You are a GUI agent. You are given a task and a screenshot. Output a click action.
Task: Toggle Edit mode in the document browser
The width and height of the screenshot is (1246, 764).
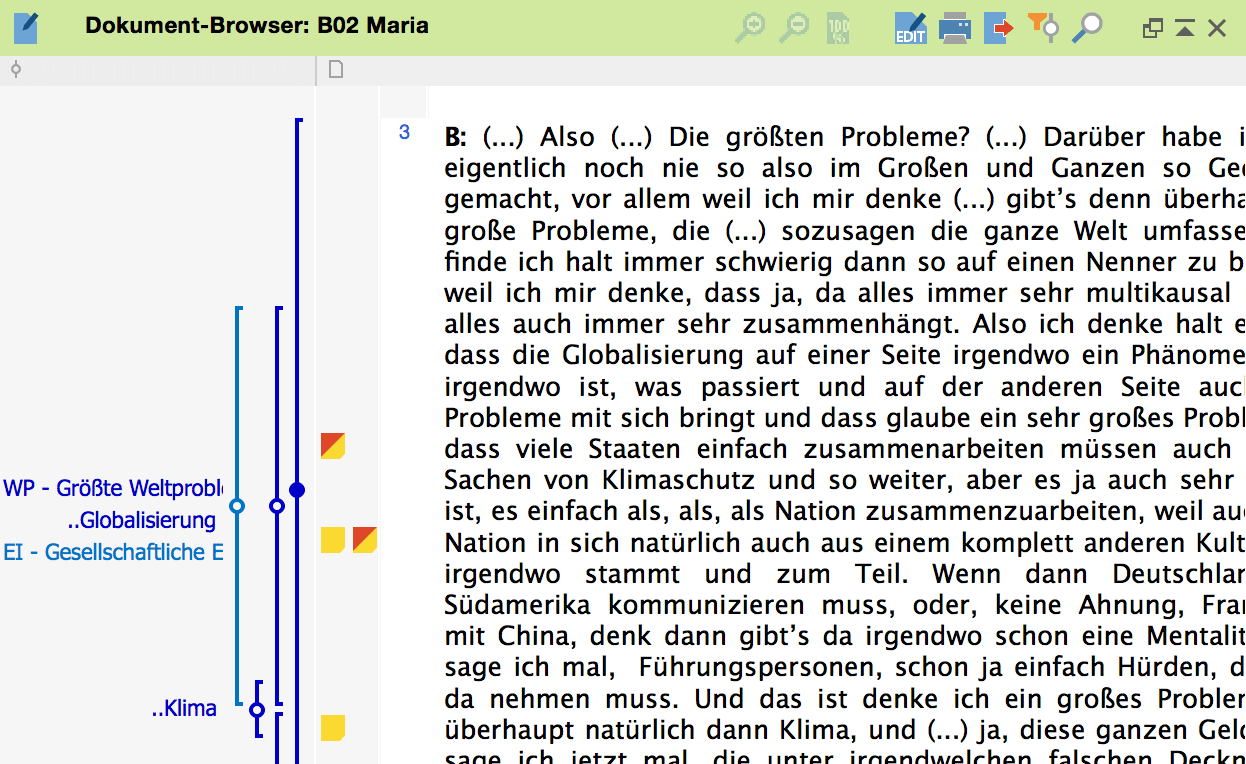[x=910, y=27]
